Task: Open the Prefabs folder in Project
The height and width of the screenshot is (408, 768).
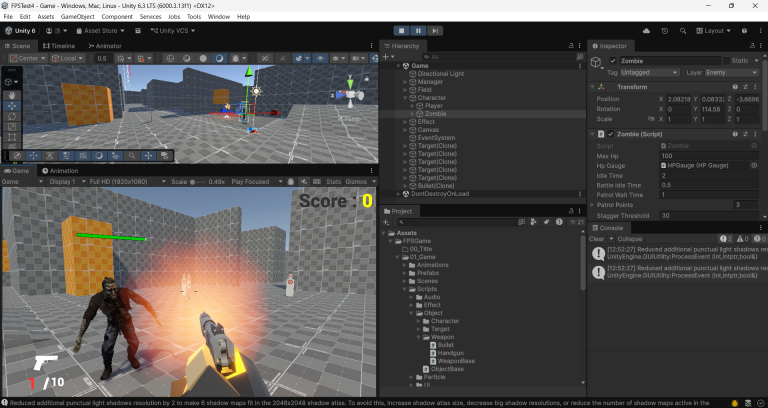Action: [428, 273]
